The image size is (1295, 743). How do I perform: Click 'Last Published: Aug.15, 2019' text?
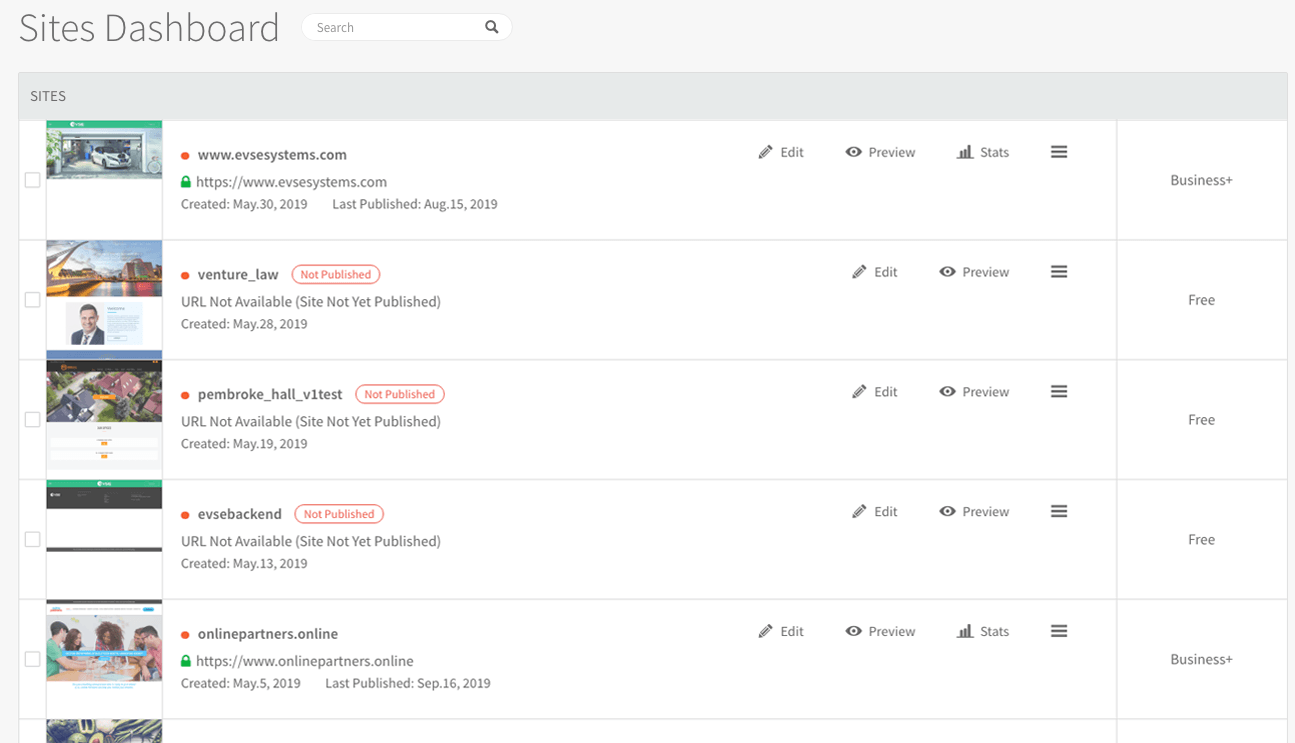coord(415,204)
